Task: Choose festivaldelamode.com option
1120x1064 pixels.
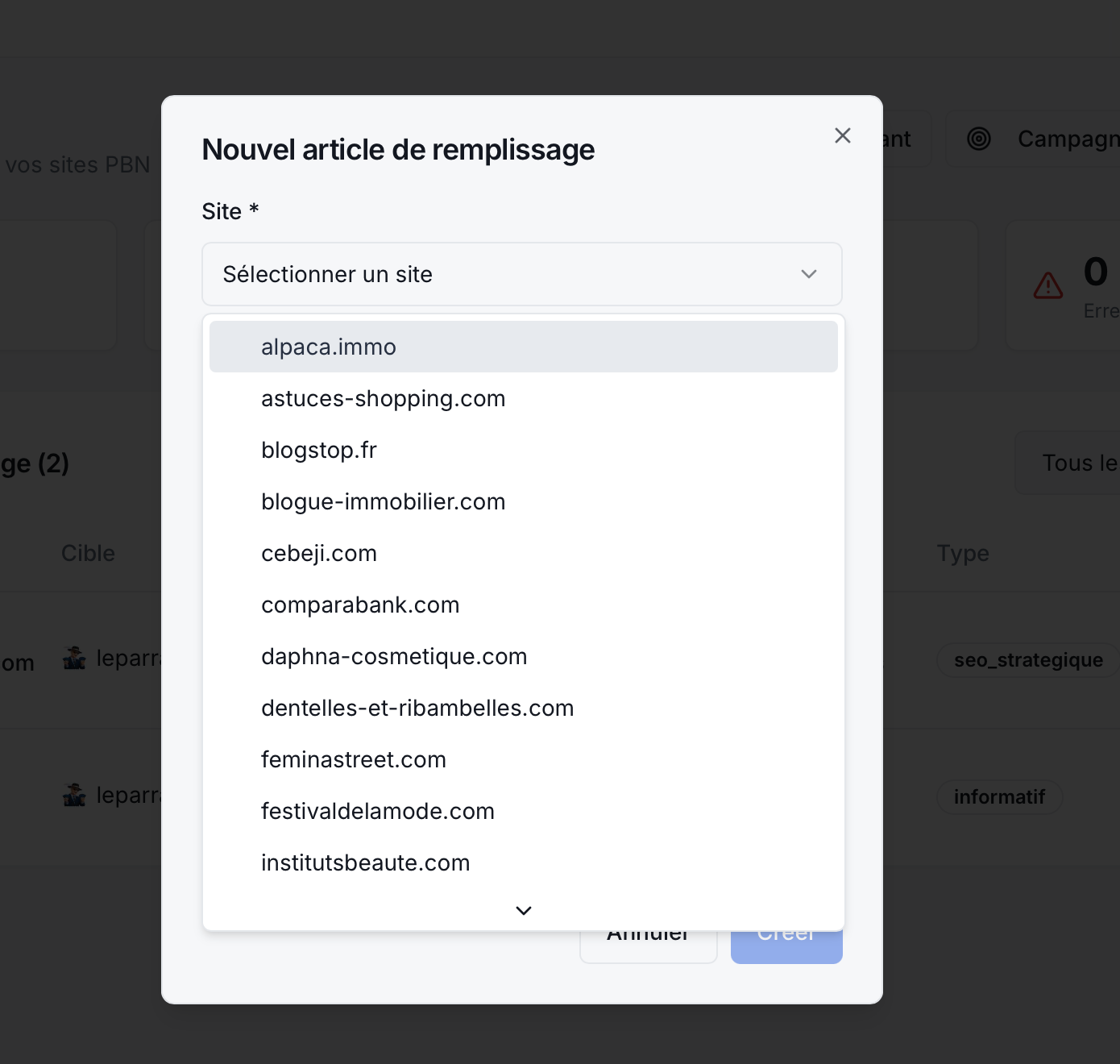Action: [378, 811]
